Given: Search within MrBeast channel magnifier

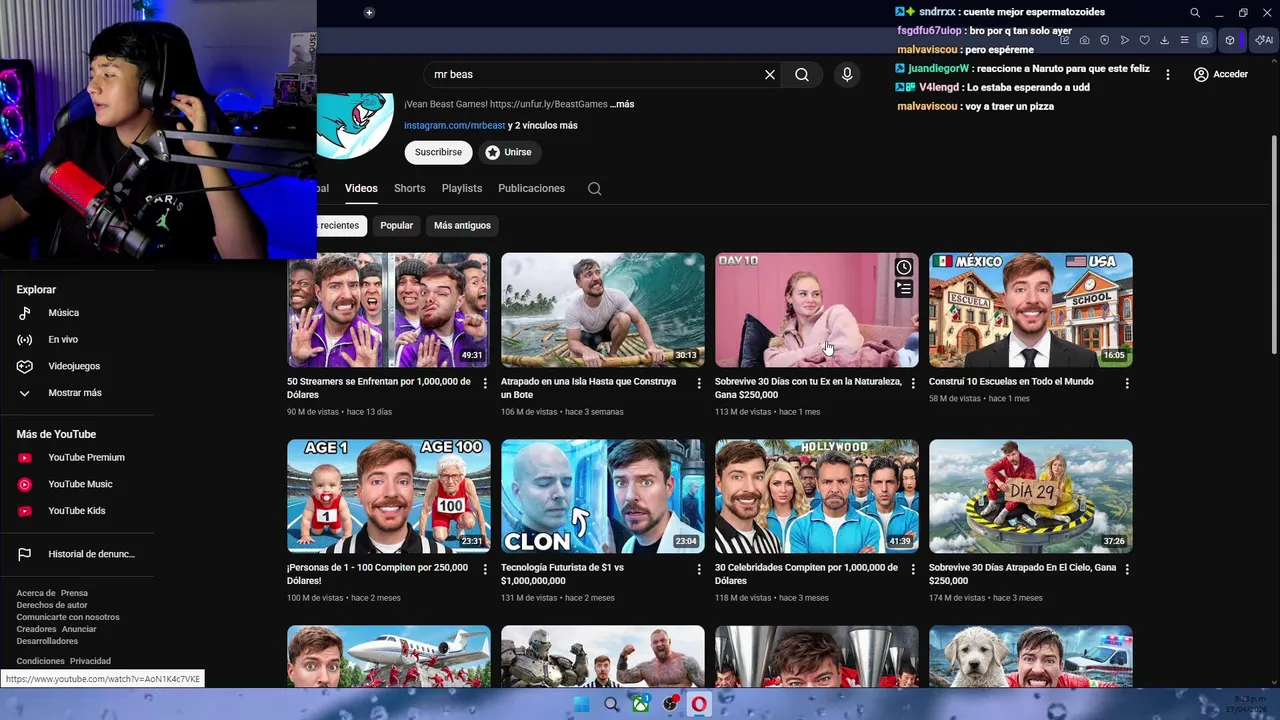Looking at the screenshot, I should point(595,188).
